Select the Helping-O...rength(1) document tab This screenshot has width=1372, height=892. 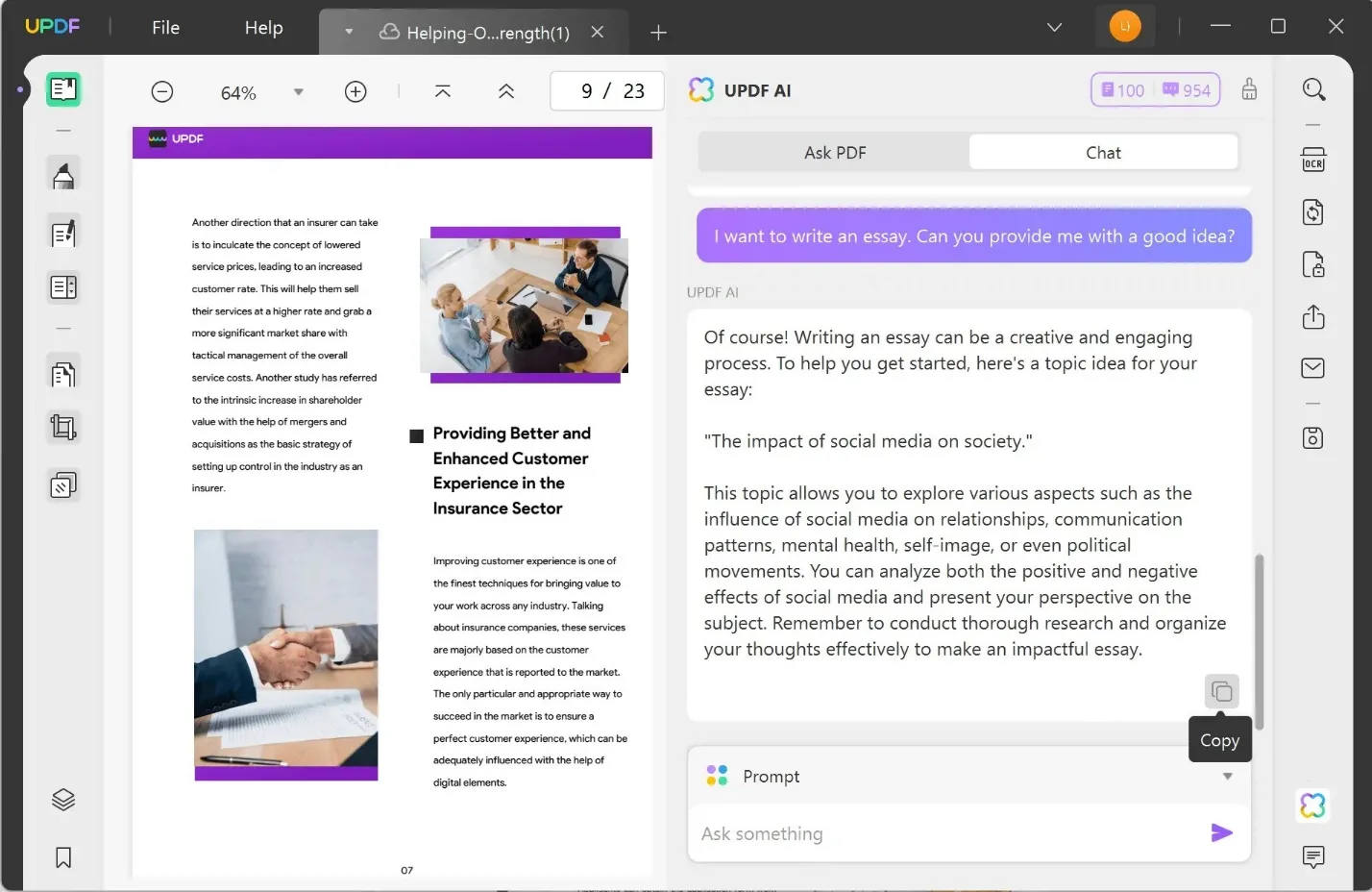pos(476,33)
